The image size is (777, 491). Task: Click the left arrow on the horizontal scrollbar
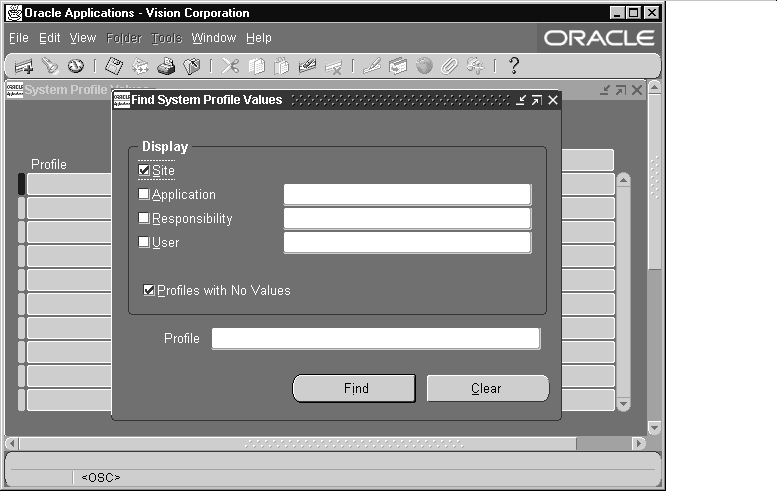pyautogui.click(x=12, y=443)
